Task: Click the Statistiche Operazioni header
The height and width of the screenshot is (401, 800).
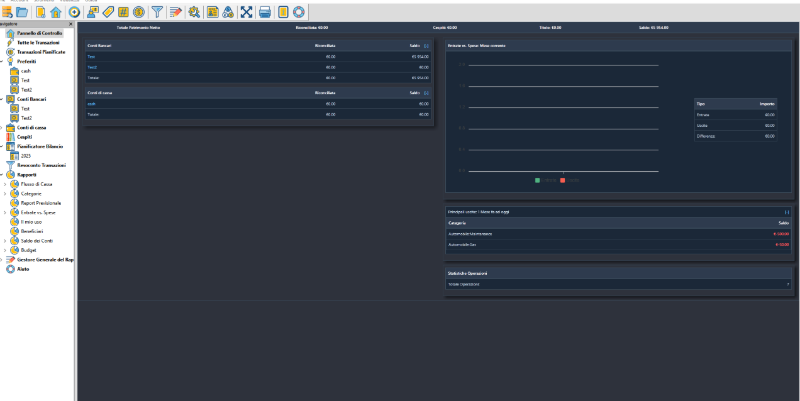Action: pyautogui.click(x=618, y=273)
